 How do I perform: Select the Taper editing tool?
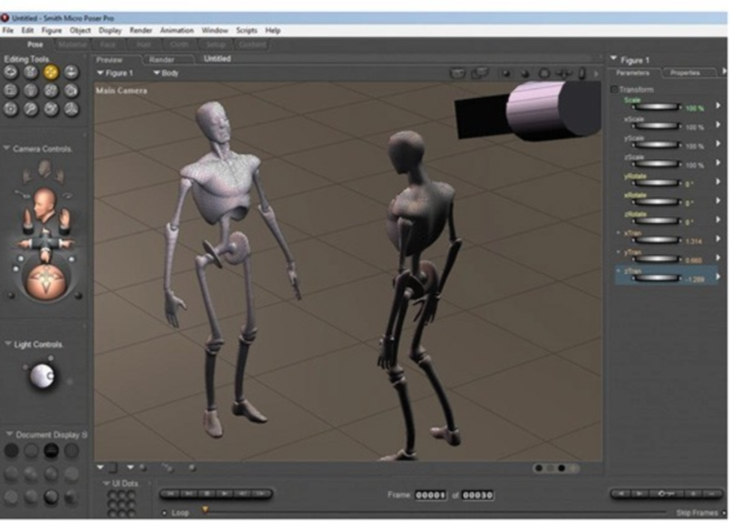31,91
